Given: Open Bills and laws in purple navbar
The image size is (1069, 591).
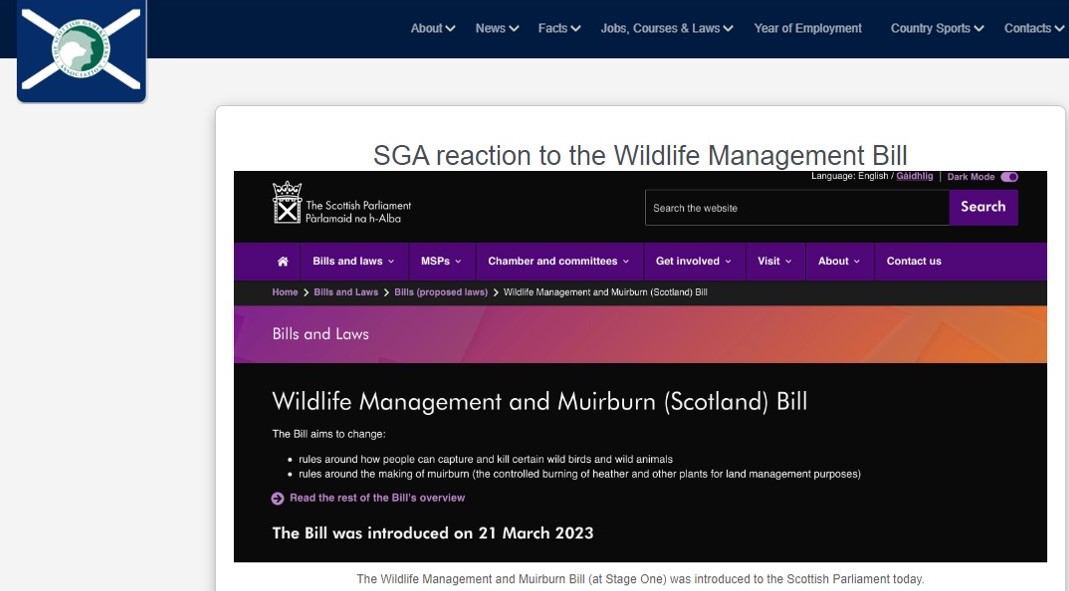Looking at the screenshot, I should click(353, 261).
